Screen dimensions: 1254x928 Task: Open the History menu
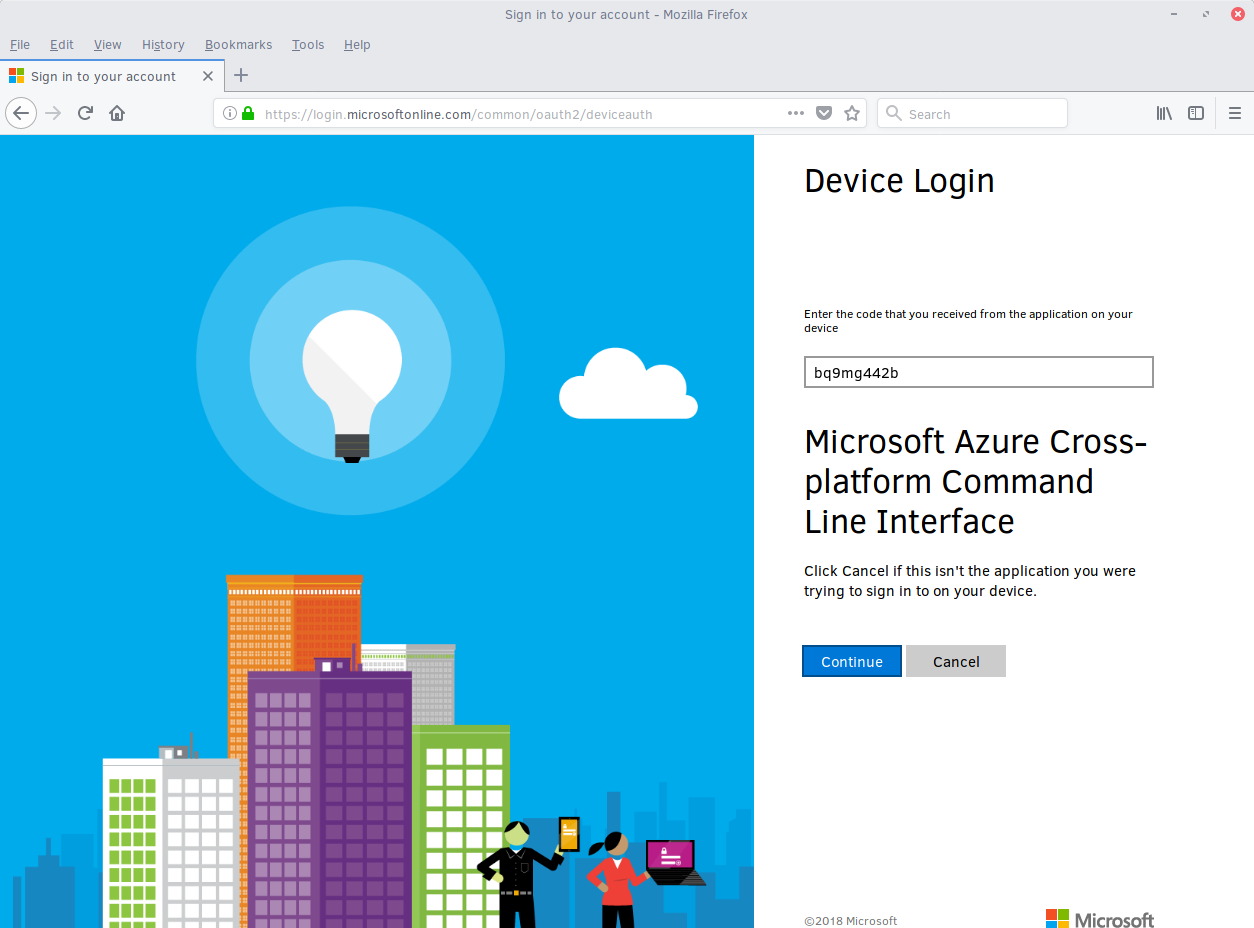(163, 44)
